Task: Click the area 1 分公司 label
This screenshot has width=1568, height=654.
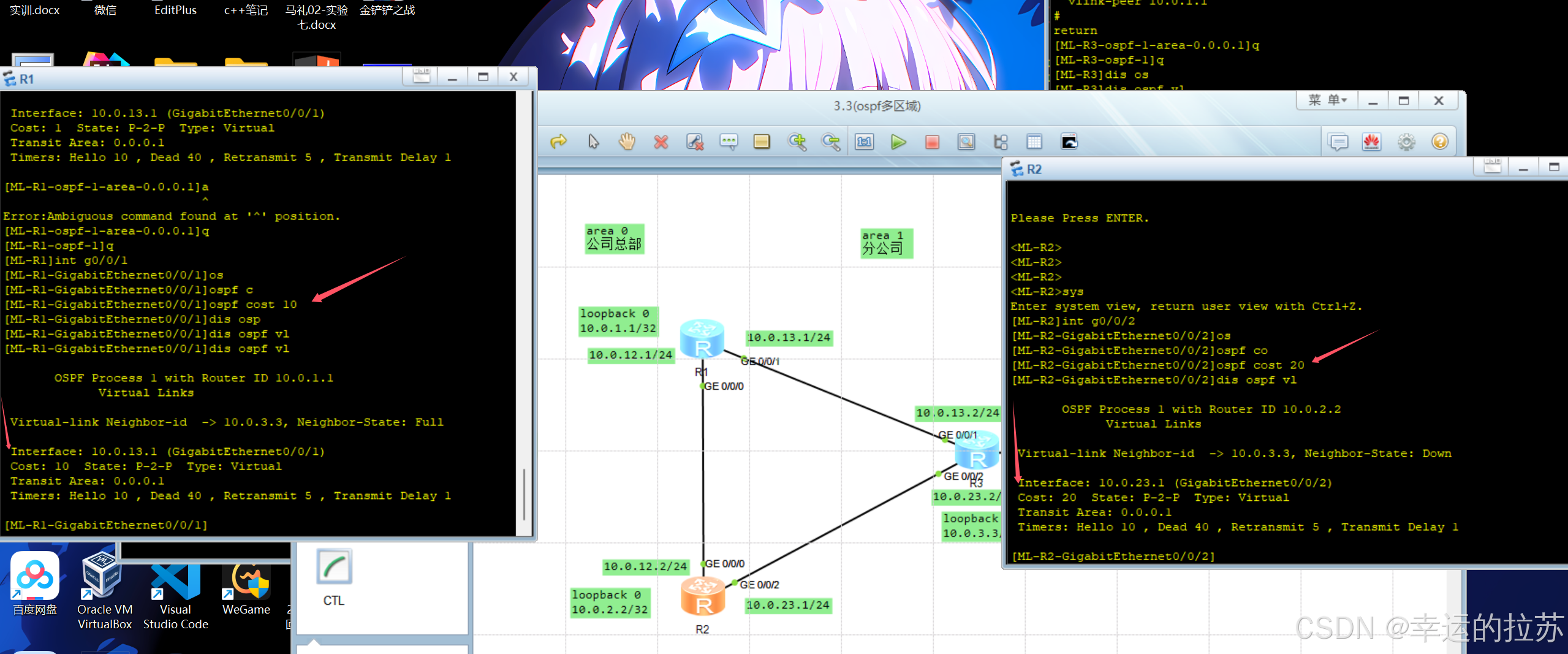Action: pyautogui.click(x=886, y=243)
